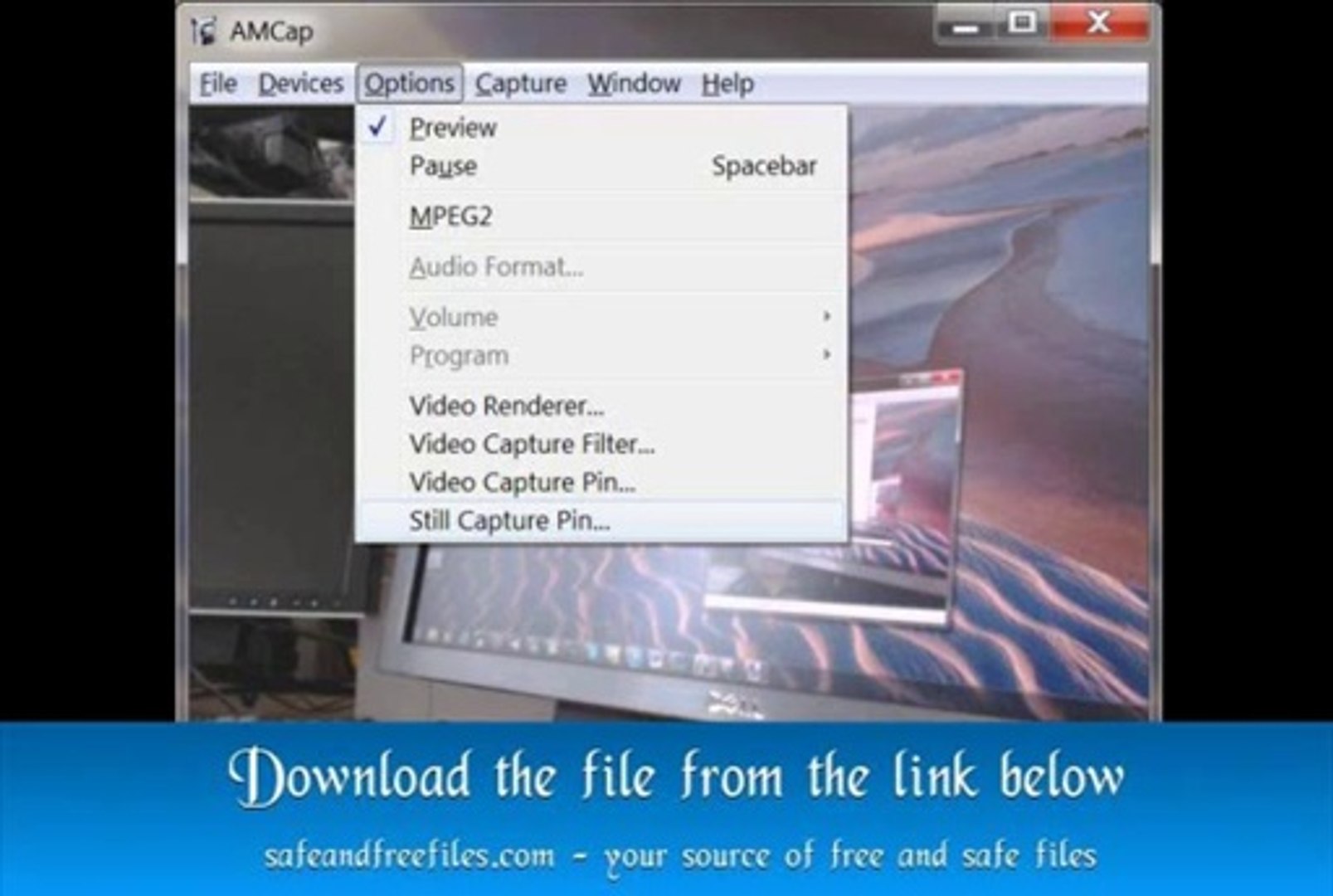Select Still Capture Pin menu item
1333x896 pixels.
[602, 521]
